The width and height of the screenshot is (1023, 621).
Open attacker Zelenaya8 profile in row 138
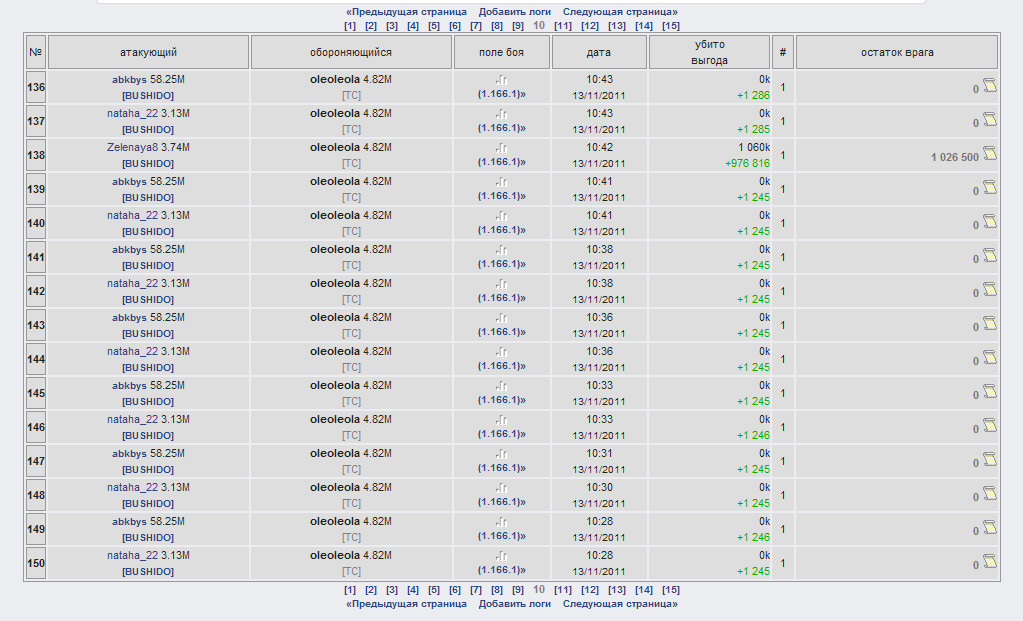pyautogui.click(x=133, y=147)
